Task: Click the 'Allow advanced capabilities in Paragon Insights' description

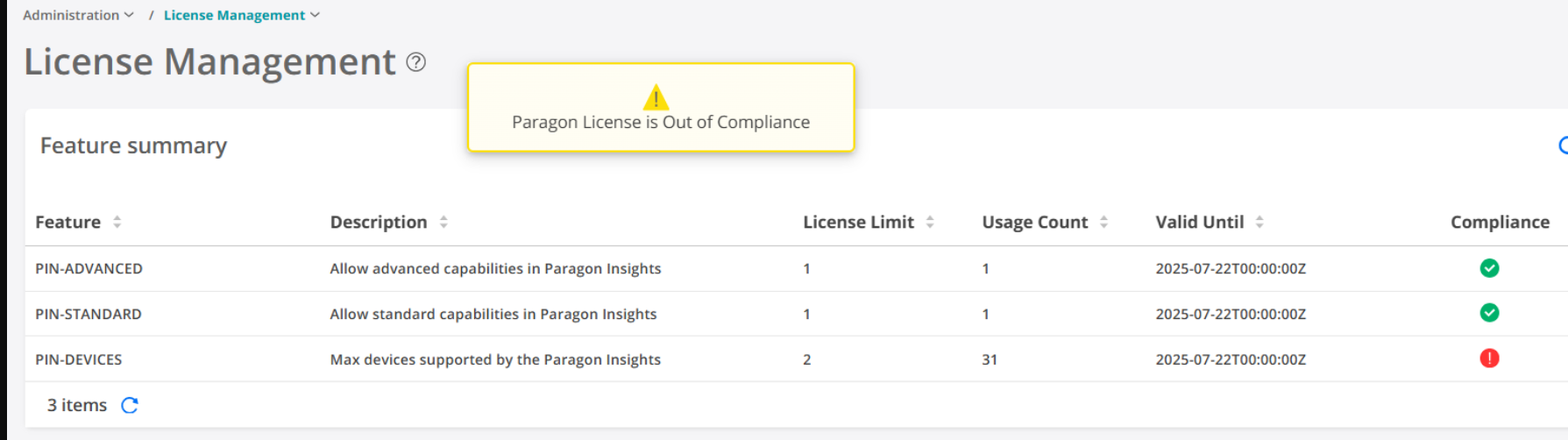Action: pos(495,268)
